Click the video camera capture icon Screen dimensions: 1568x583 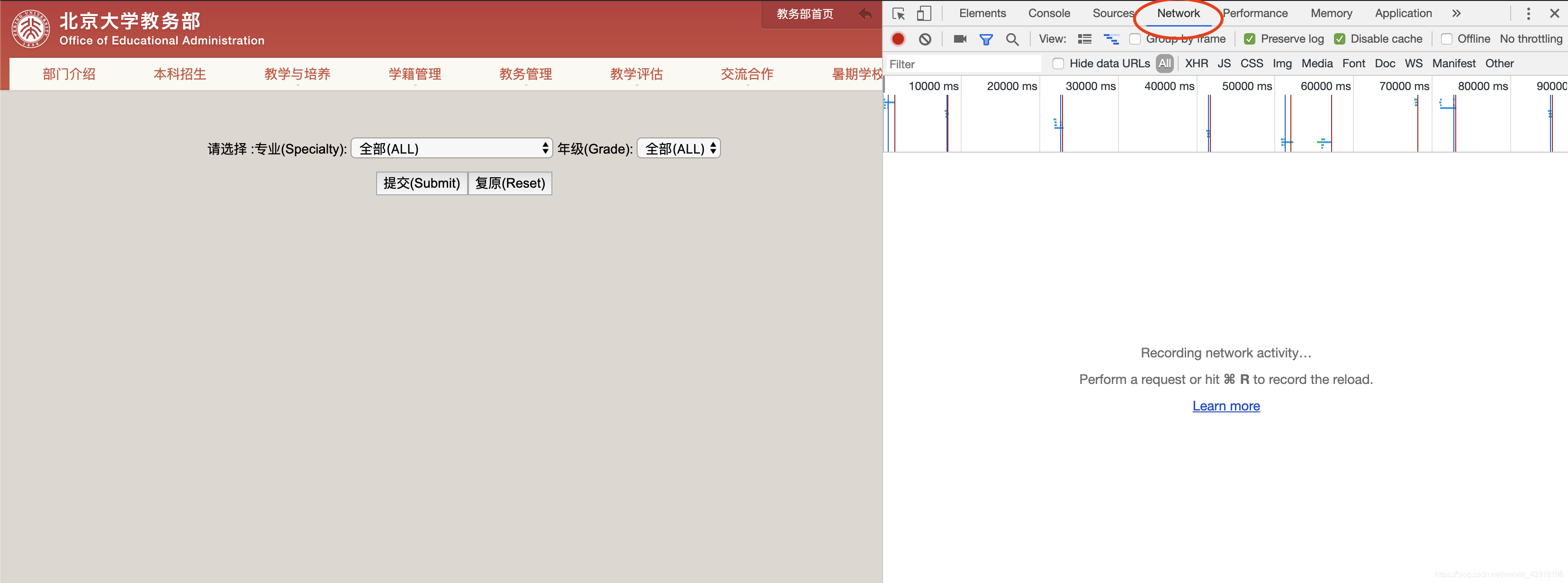[x=958, y=38]
